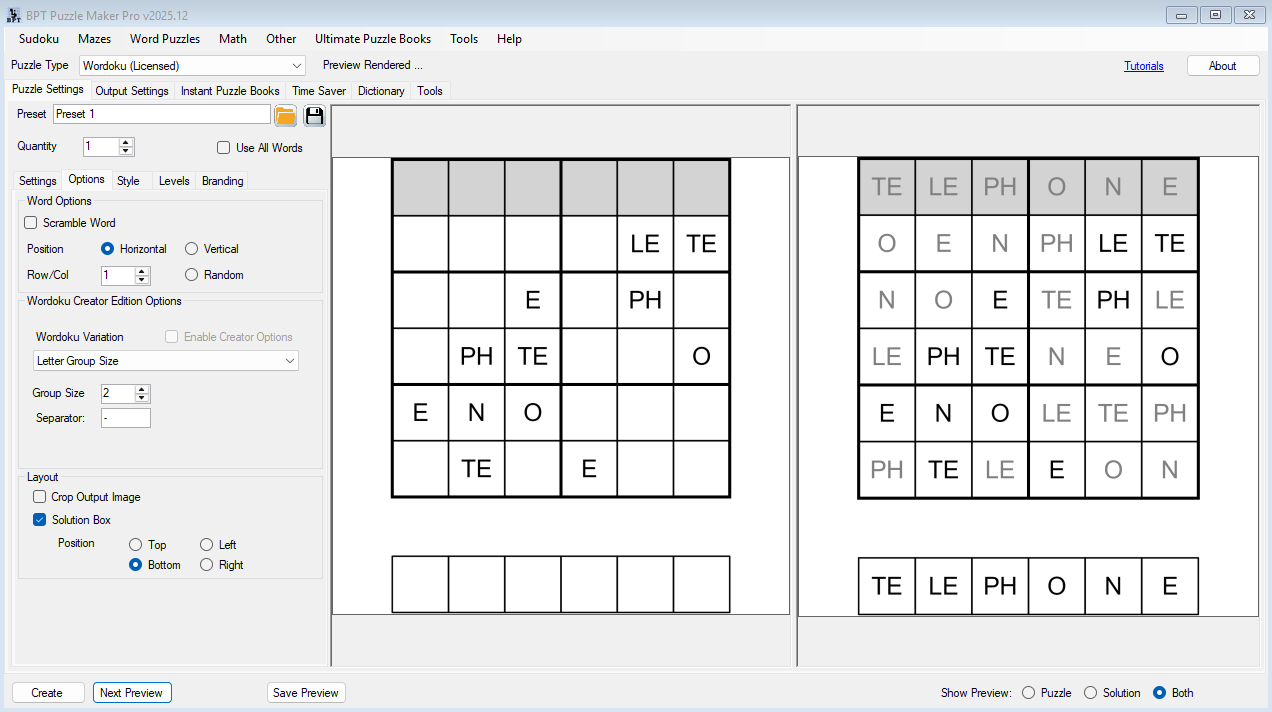Click the Preview Rendered status text

tap(372, 65)
